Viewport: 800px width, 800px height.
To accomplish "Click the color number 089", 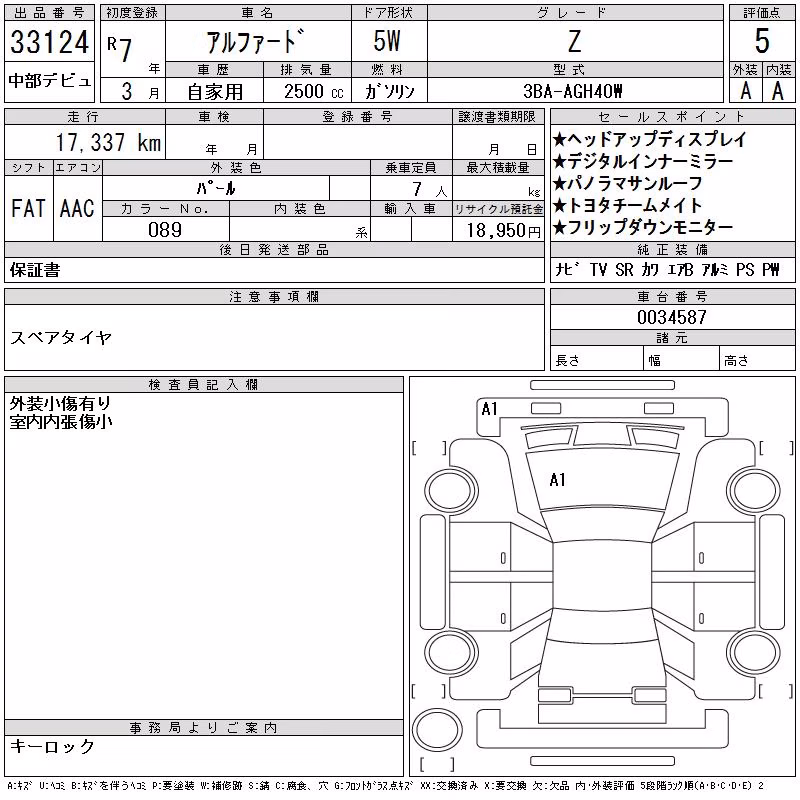I will coord(165,230).
